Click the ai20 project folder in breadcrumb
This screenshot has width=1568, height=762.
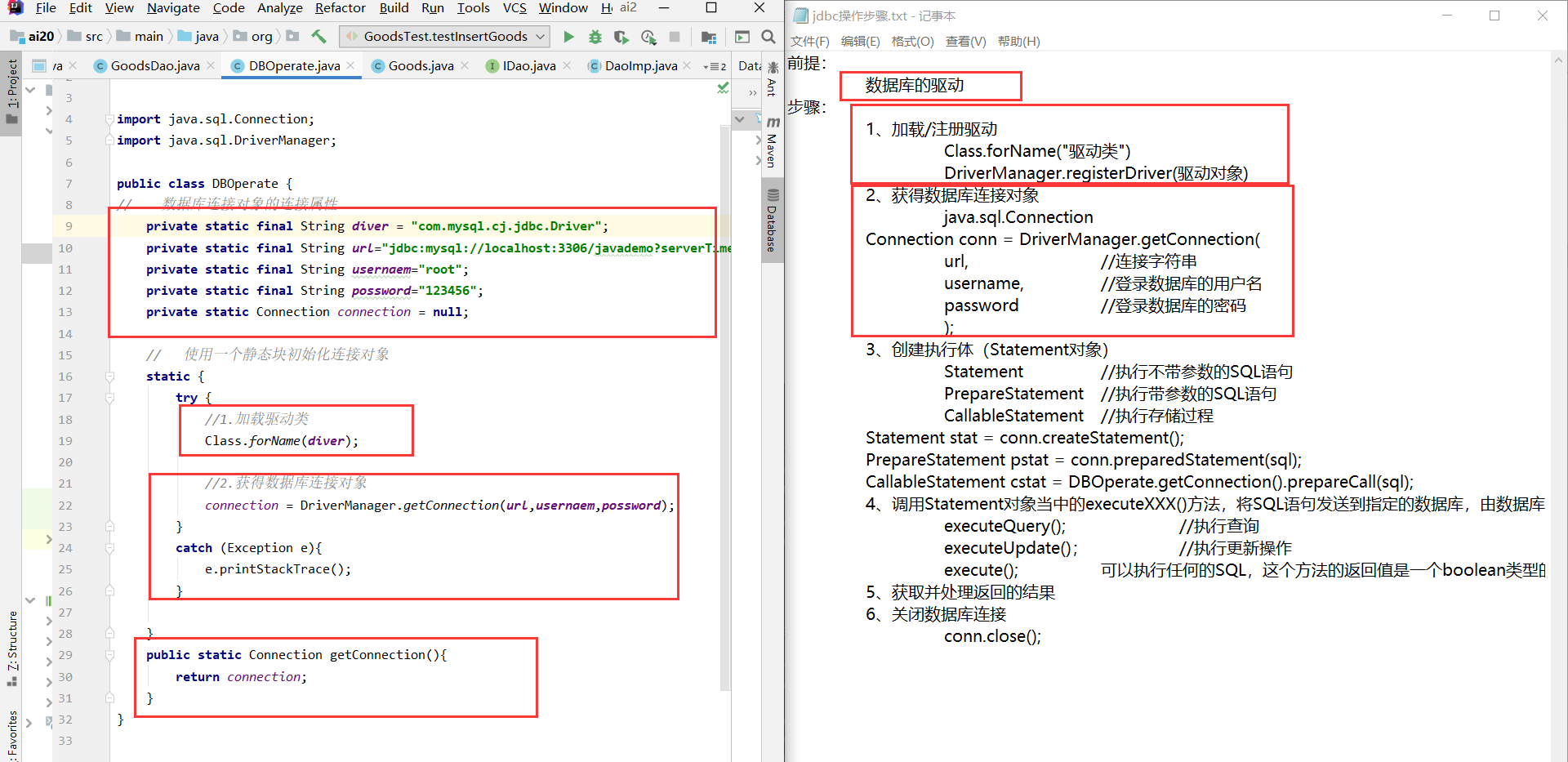coord(32,37)
